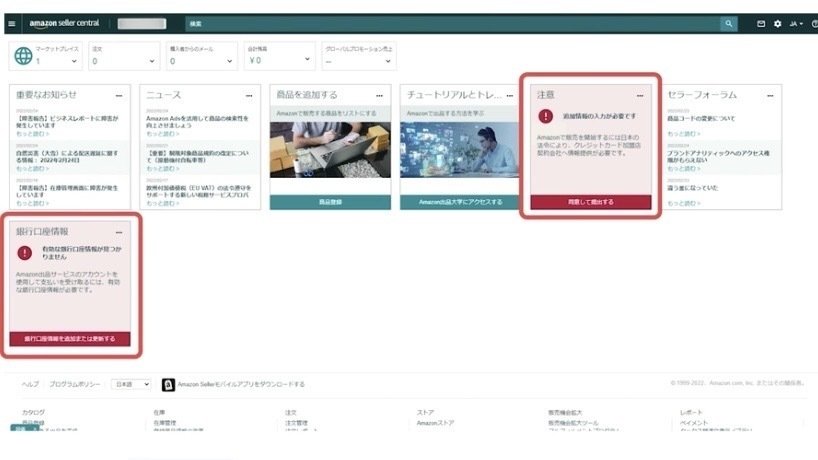Open the hamburger navigation menu
The image size is (818, 460).
(11, 23)
